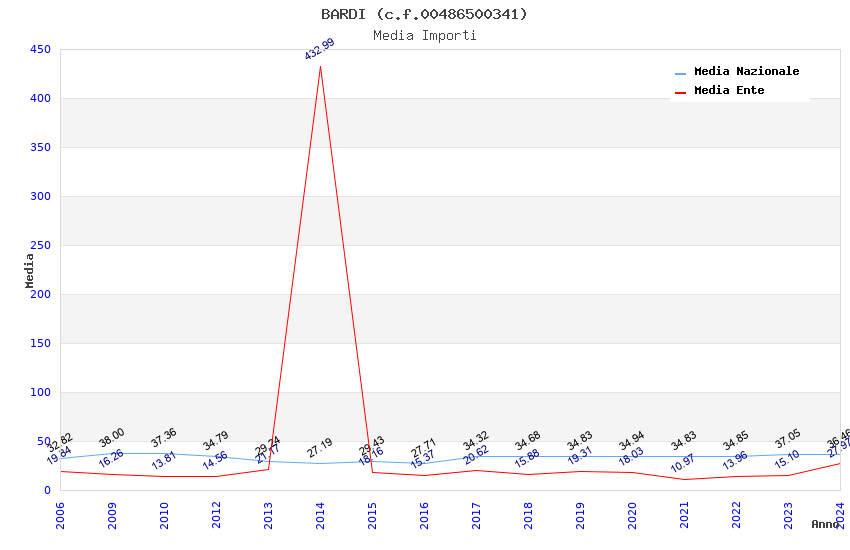The image size is (850, 550).
Task: Click the chart title BARDI (c.f.00486500341)
Action: [x=424, y=14]
